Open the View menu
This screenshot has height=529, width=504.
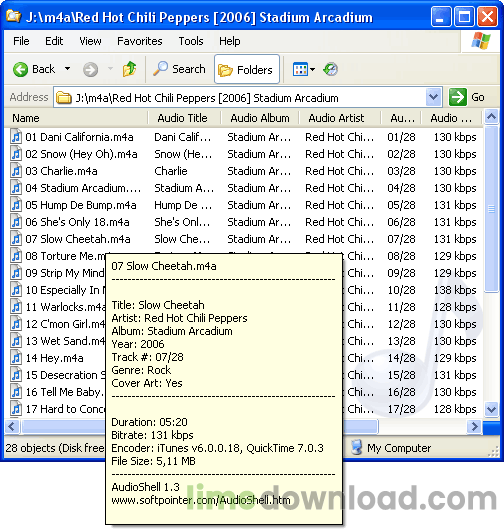tap(90, 41)
